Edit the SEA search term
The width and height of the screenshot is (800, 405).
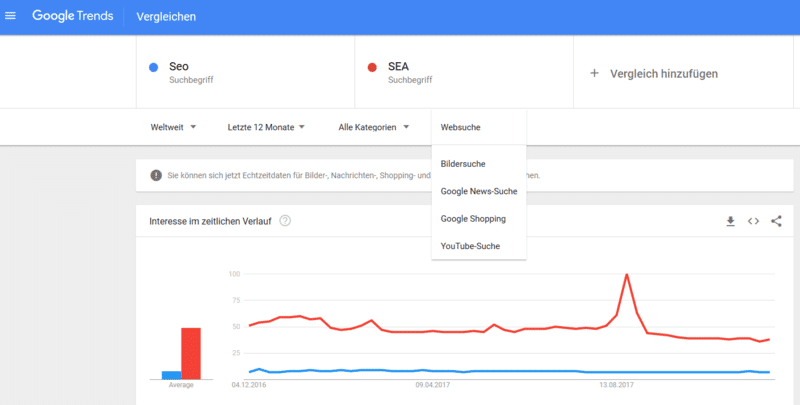coord(398,66)
